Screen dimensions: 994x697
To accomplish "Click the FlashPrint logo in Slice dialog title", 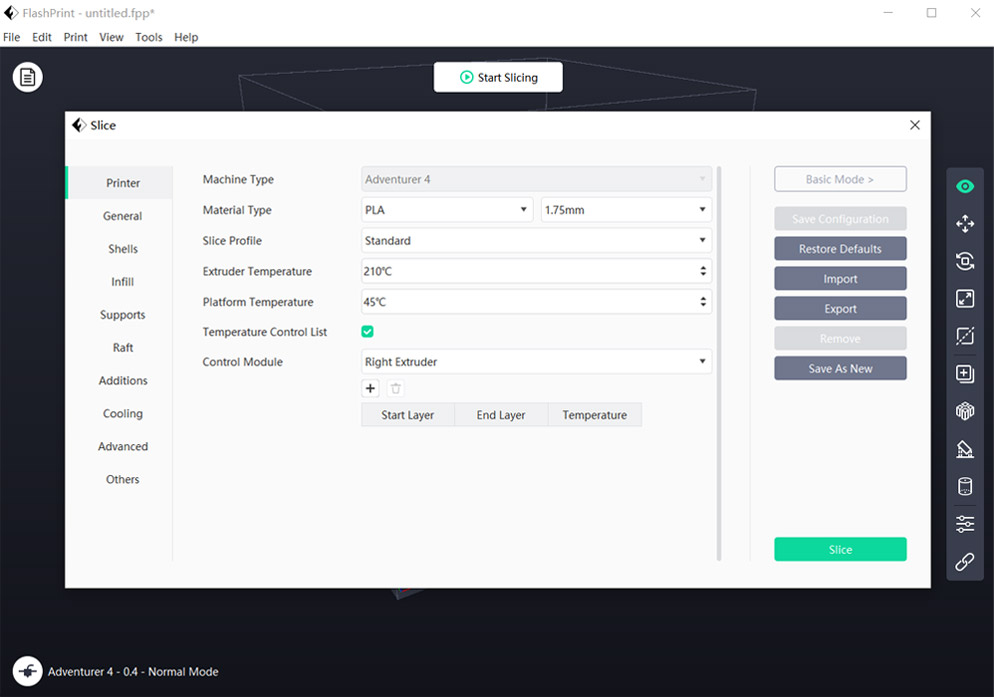I will pos(79,125).
